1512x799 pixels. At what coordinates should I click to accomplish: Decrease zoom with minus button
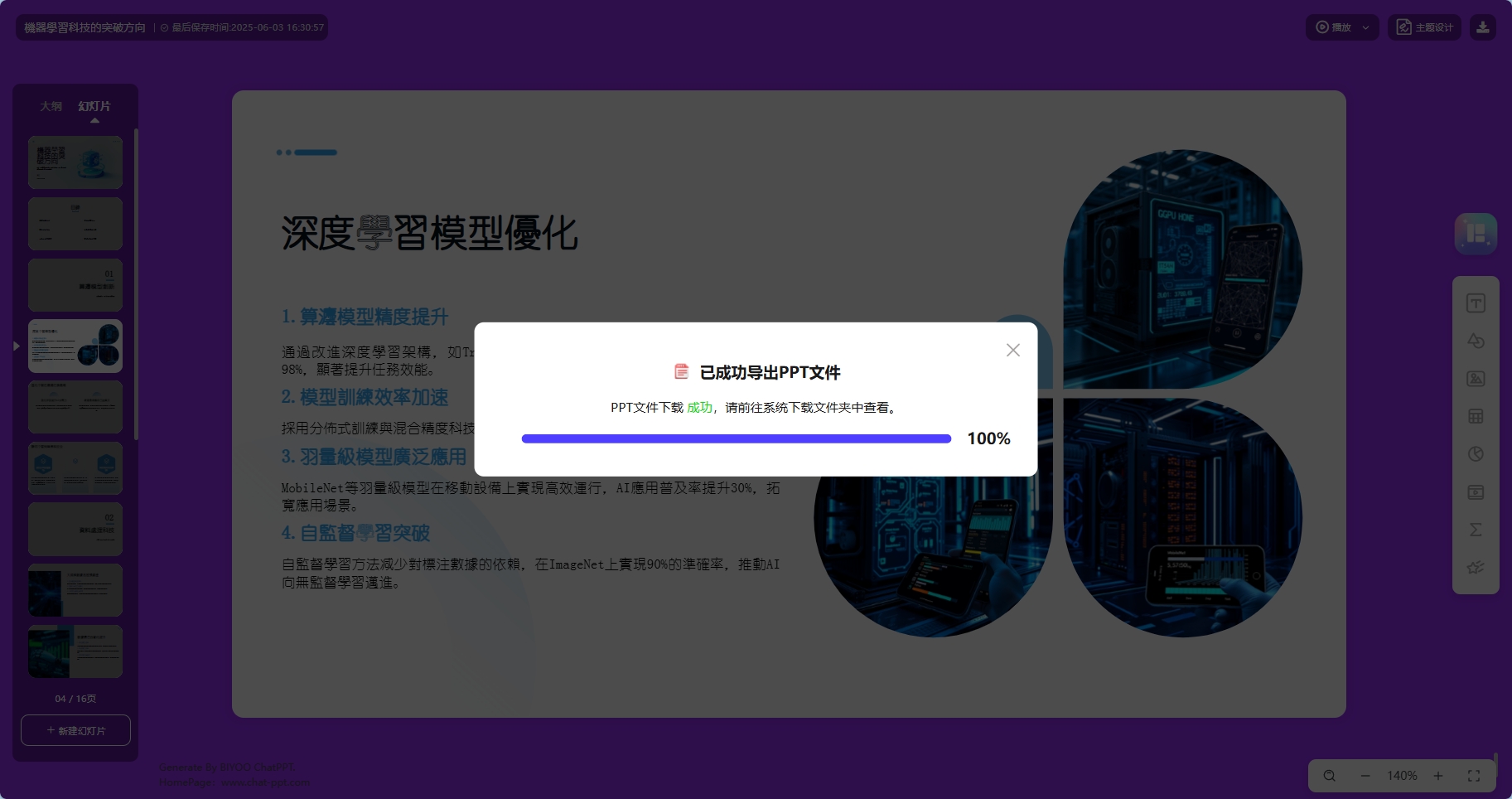tap(1365, 776)
